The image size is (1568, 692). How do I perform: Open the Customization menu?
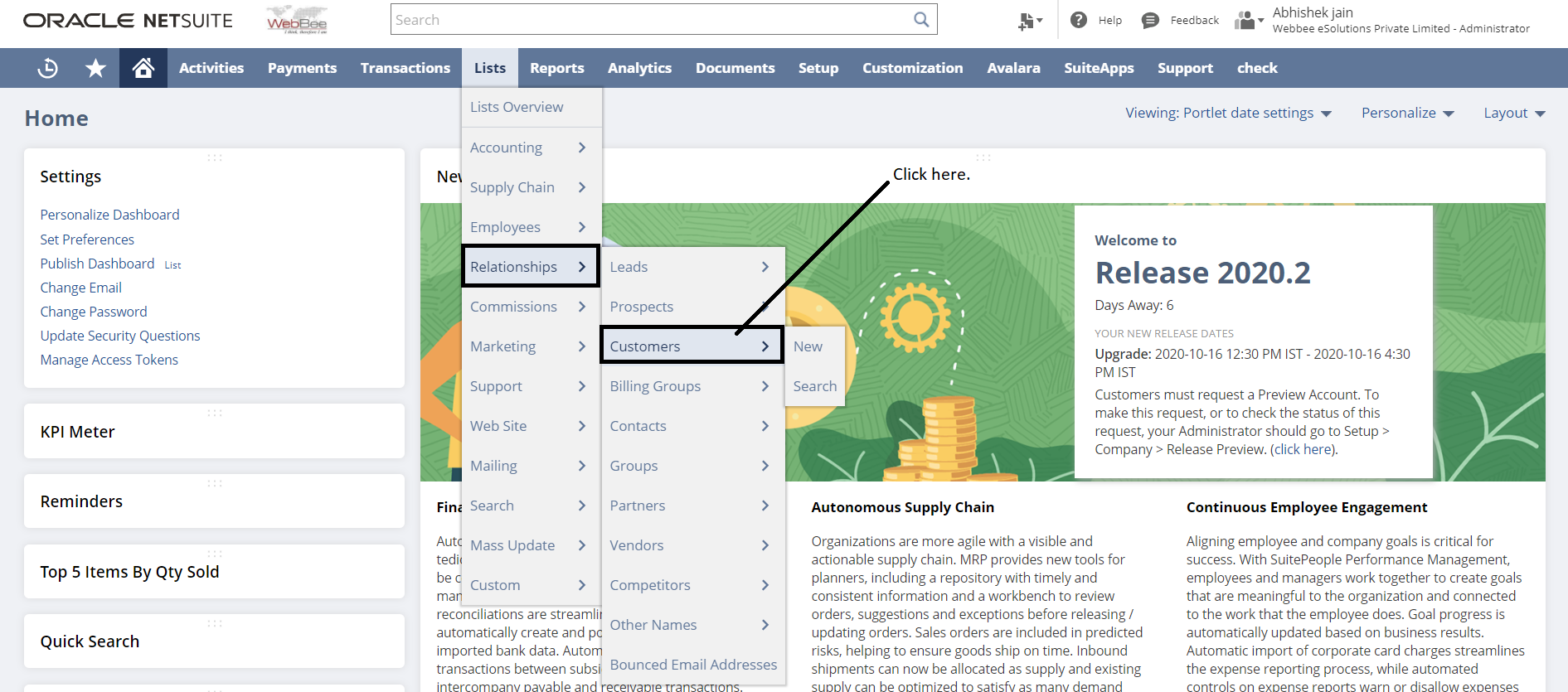[x=913, y=68]
